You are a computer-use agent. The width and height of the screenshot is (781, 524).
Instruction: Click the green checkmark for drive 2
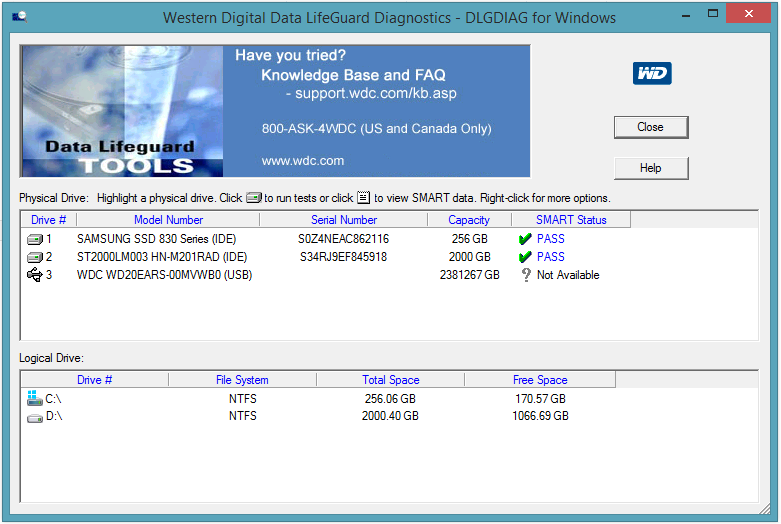coord(525,257)
